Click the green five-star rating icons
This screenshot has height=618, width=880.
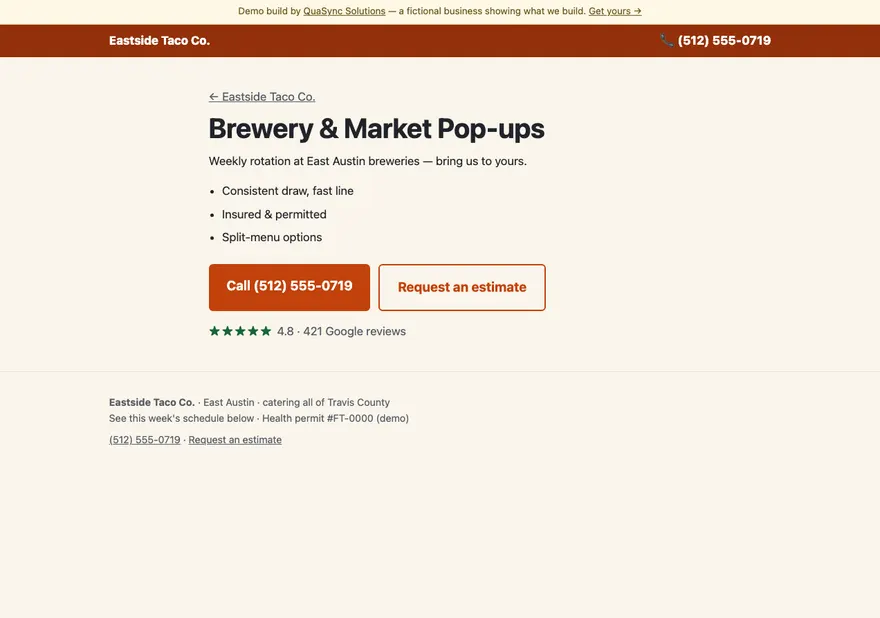pyautogui.click(x=240, y=331)
